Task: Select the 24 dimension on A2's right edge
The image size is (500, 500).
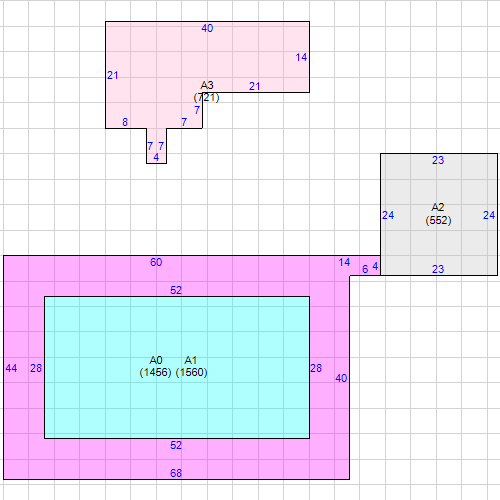Action: 489,215
